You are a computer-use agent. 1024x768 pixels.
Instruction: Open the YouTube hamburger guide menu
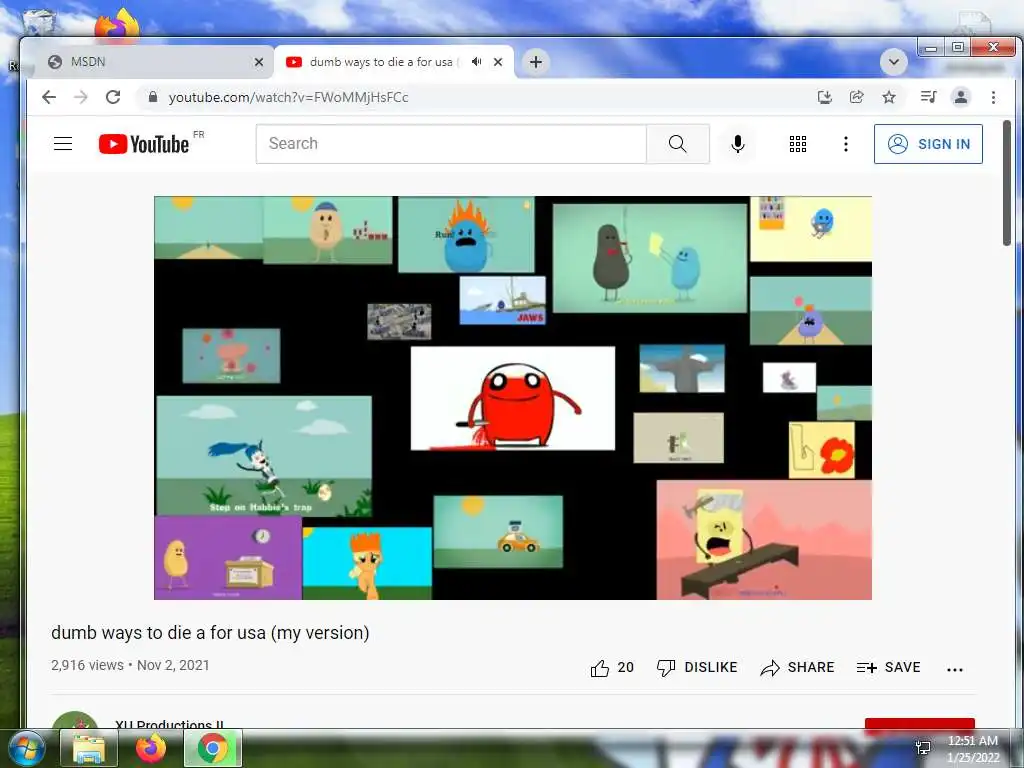(63, 144)
